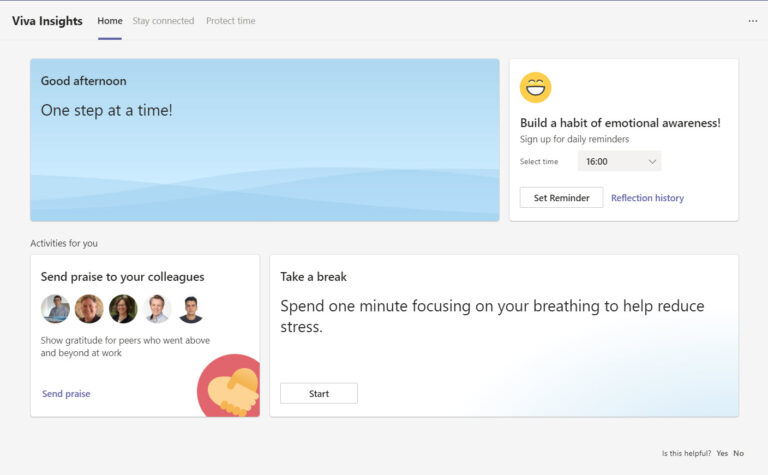Click Send praise to your colleagues heading
This screenshot has width=768, height=475.
point(122,277)
